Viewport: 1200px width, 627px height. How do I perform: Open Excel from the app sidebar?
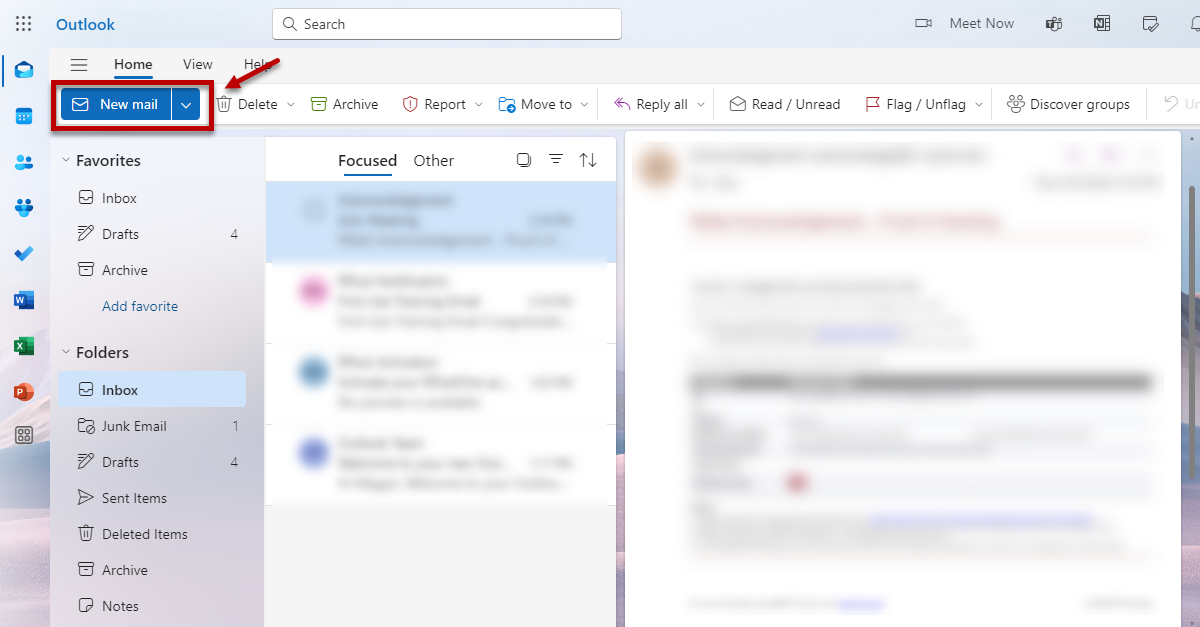(x=23, y=346)
